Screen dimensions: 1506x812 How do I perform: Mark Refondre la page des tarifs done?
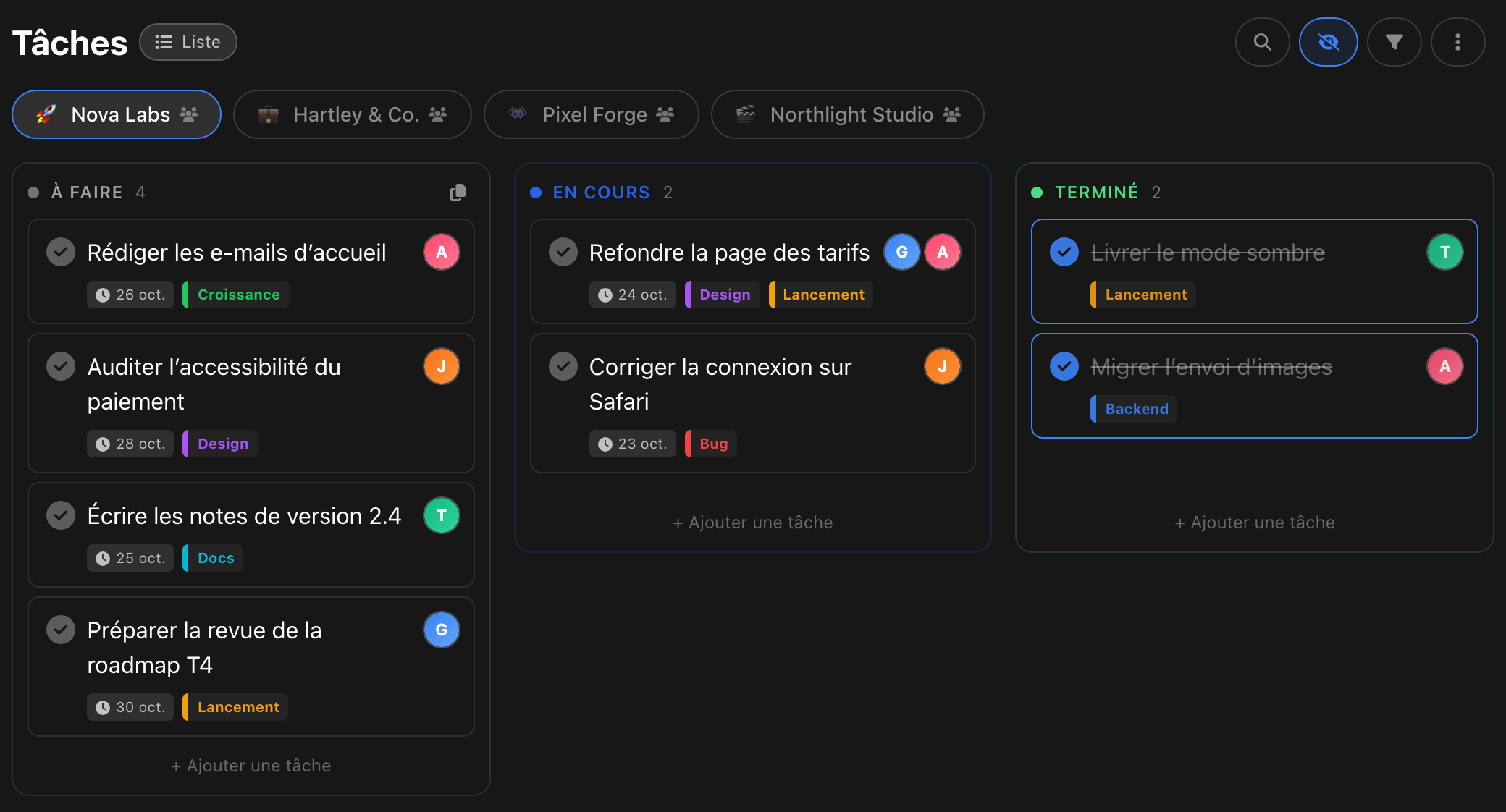click(563, 253)
